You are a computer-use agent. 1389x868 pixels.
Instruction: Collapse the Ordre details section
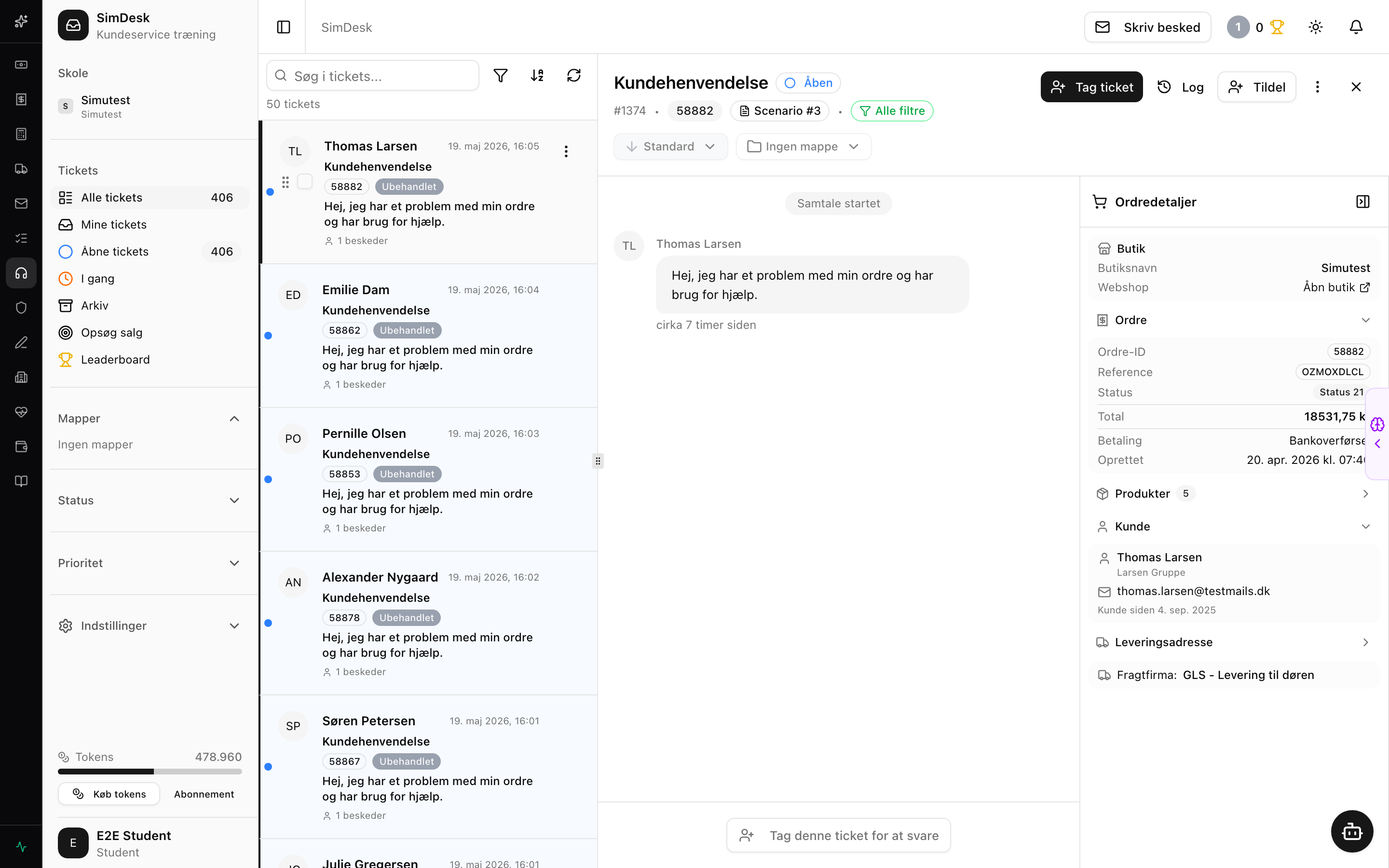pos(1365,320)
